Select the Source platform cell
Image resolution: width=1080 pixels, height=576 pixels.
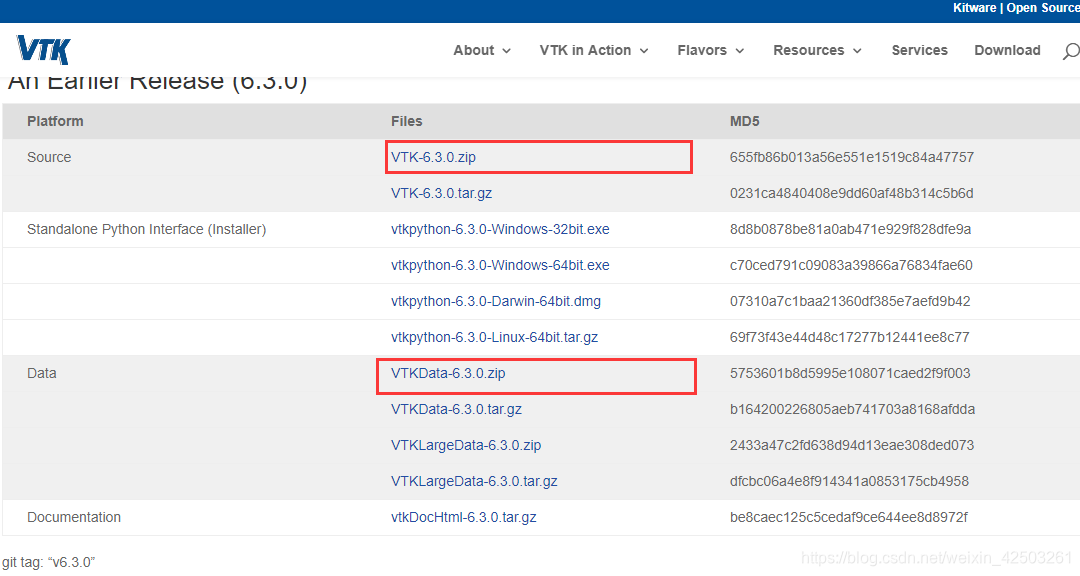[49, 157]
